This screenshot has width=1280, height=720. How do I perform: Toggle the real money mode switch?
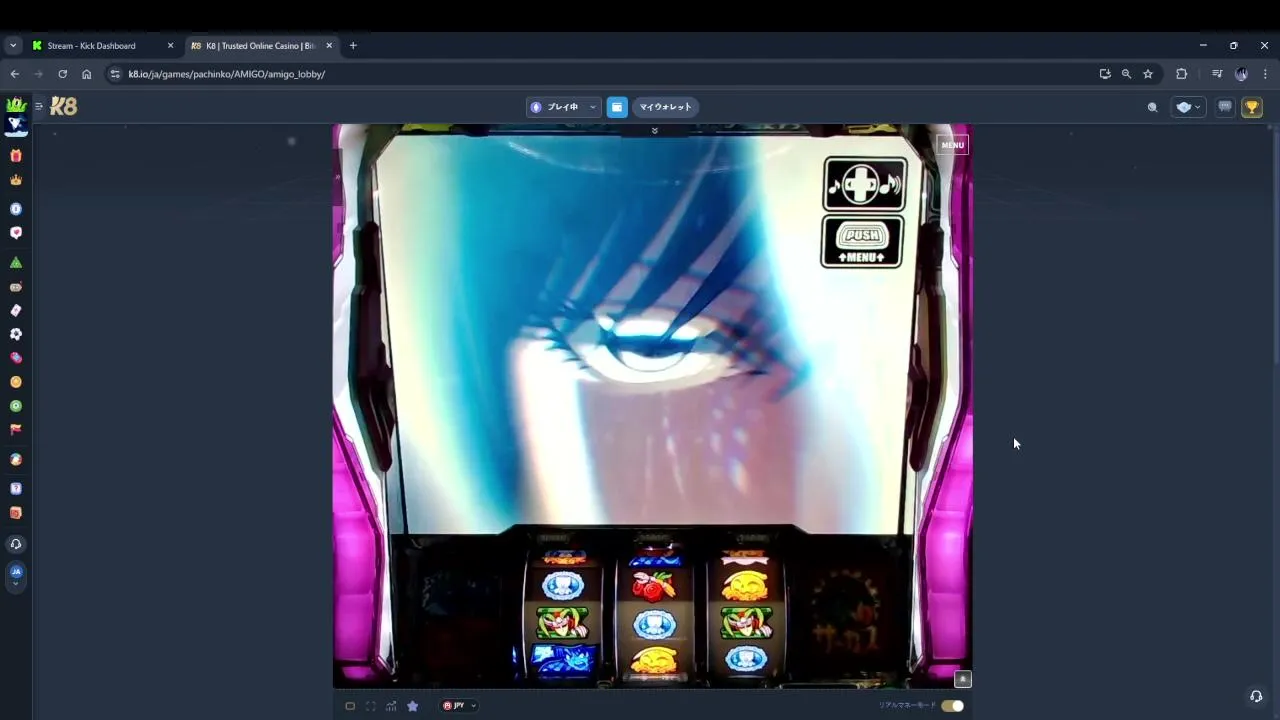click(x=952, y=706)
